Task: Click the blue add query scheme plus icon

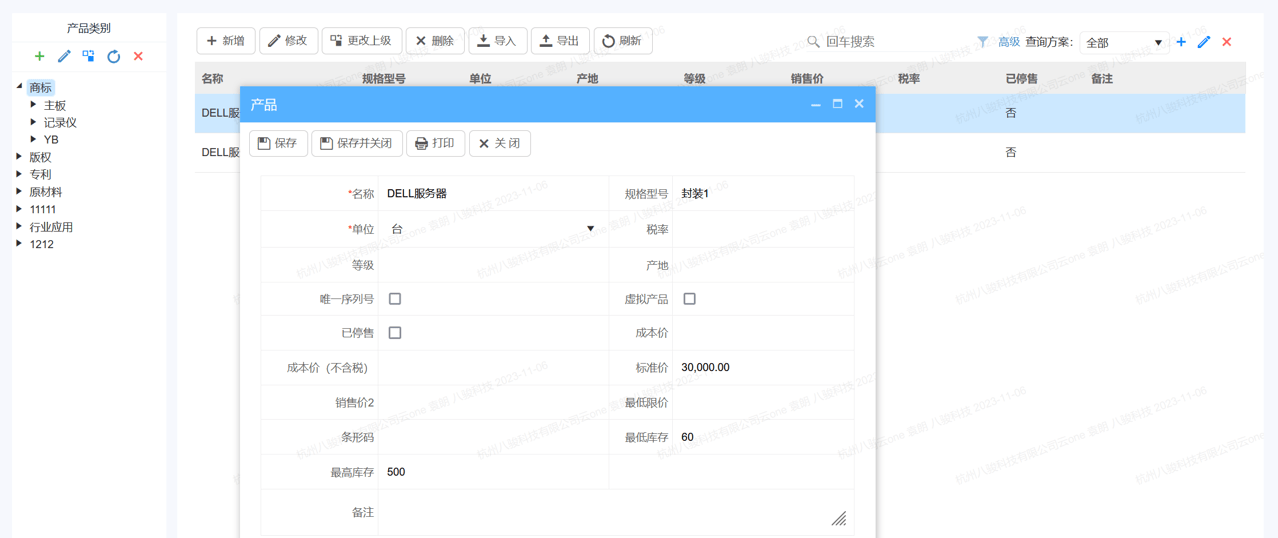Action: tap(1181, 42)
